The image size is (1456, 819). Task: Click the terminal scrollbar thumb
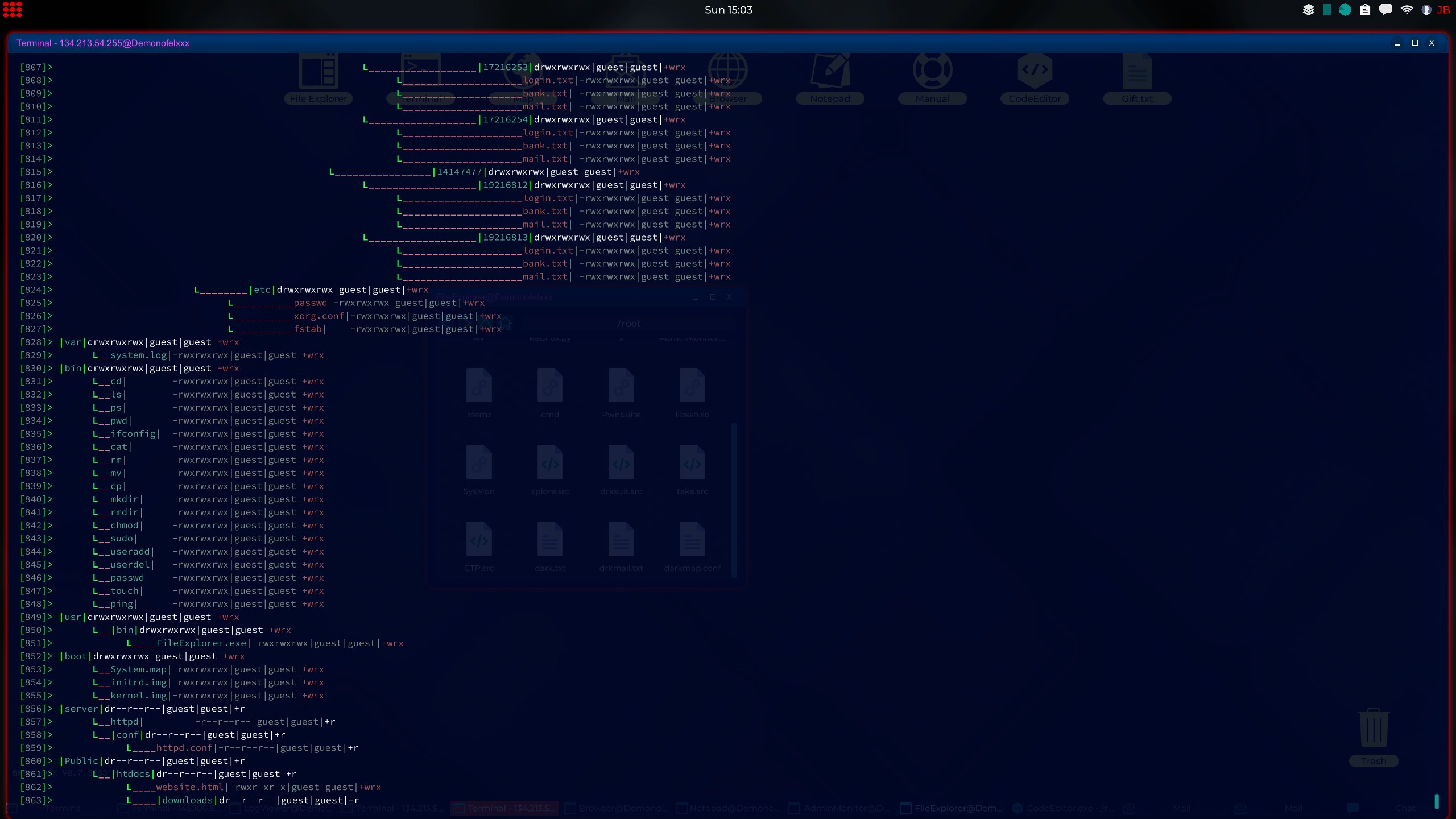(x=1437, y=801)
